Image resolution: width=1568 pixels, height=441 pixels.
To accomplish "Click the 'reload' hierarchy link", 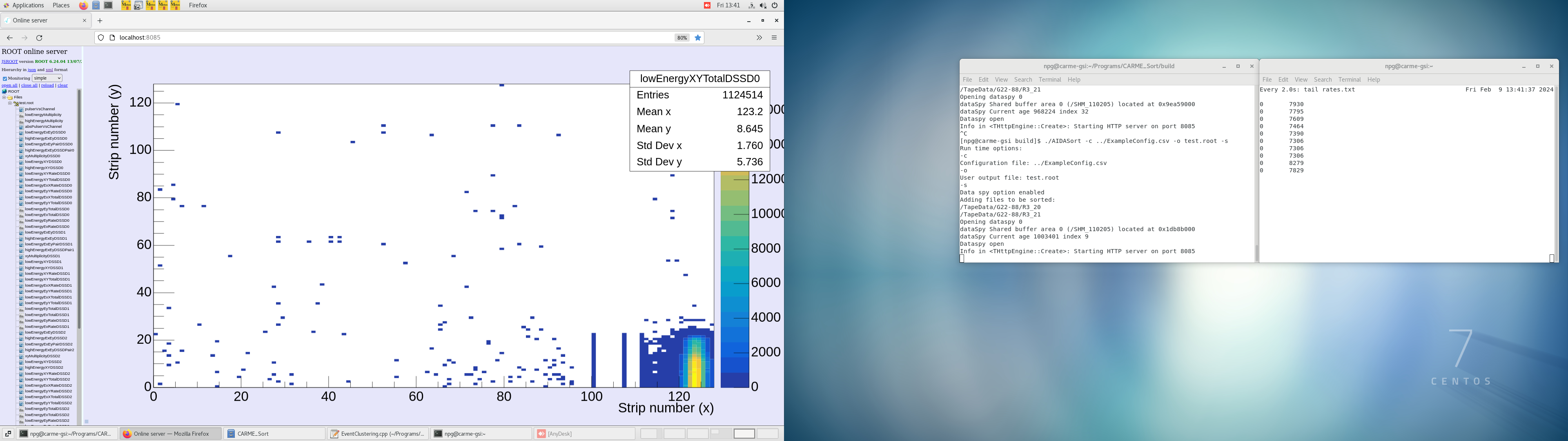I will click(x=47, y=85).
